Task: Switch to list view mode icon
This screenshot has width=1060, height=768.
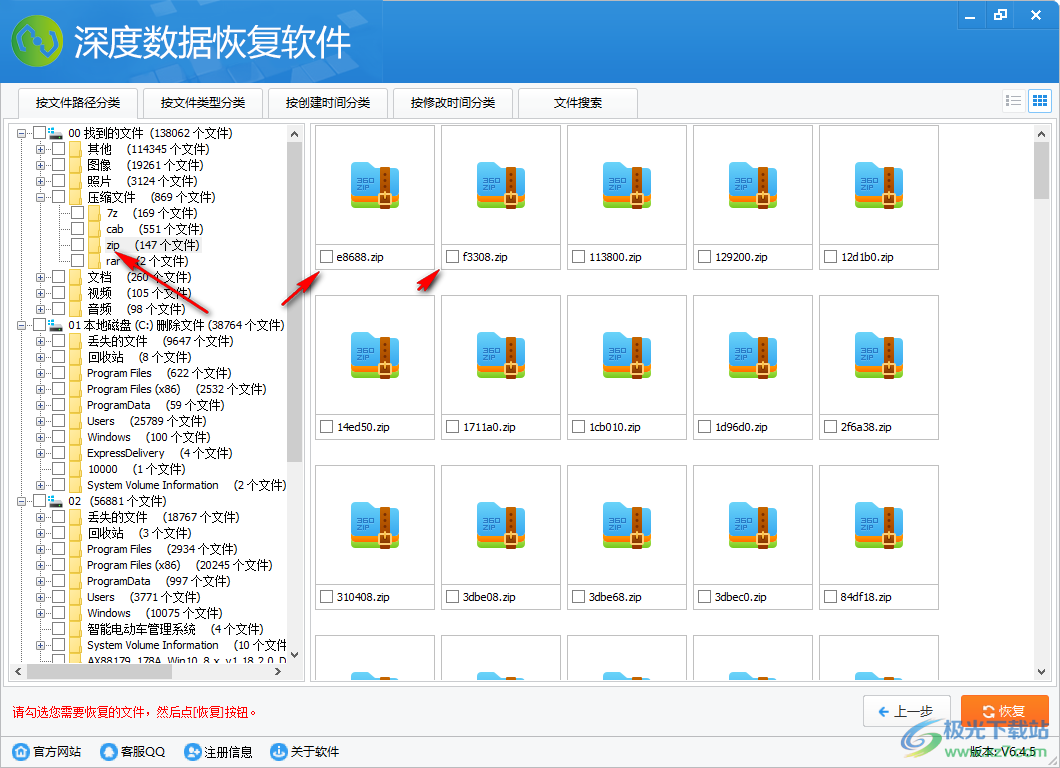Action: pyautogui.click(x=1014, y=101)
